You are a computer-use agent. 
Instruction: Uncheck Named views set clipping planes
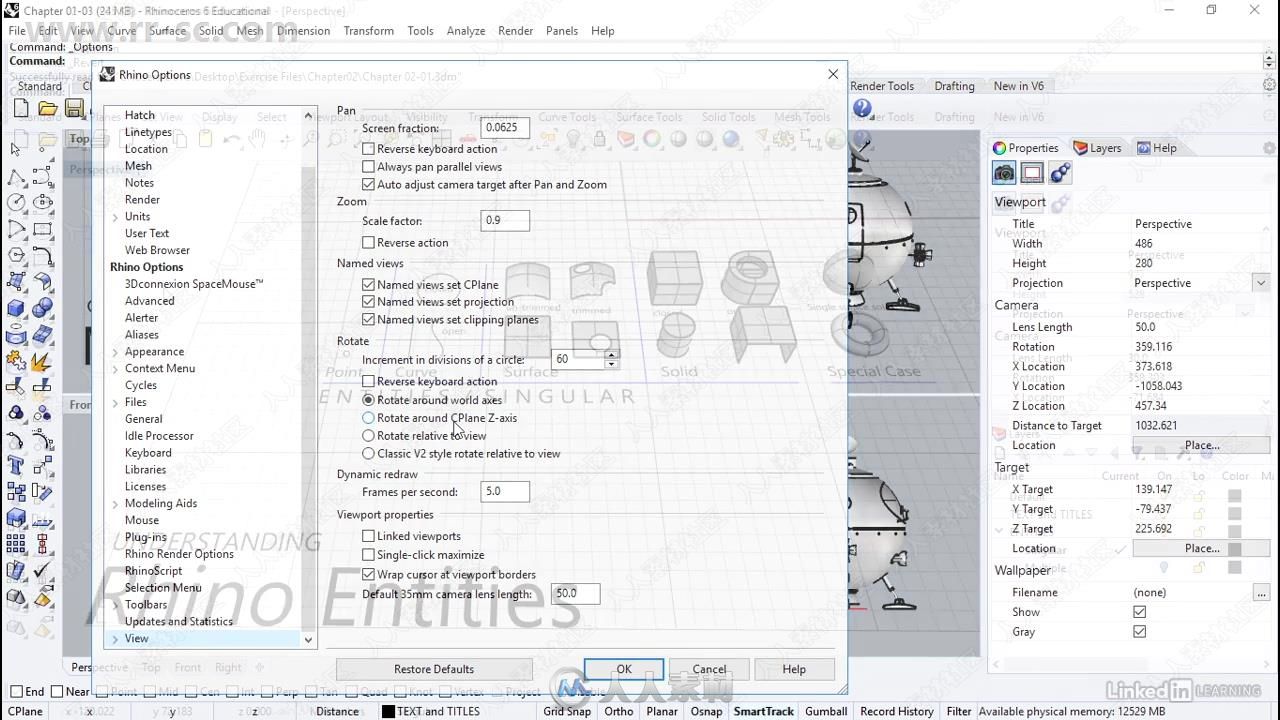368,320
